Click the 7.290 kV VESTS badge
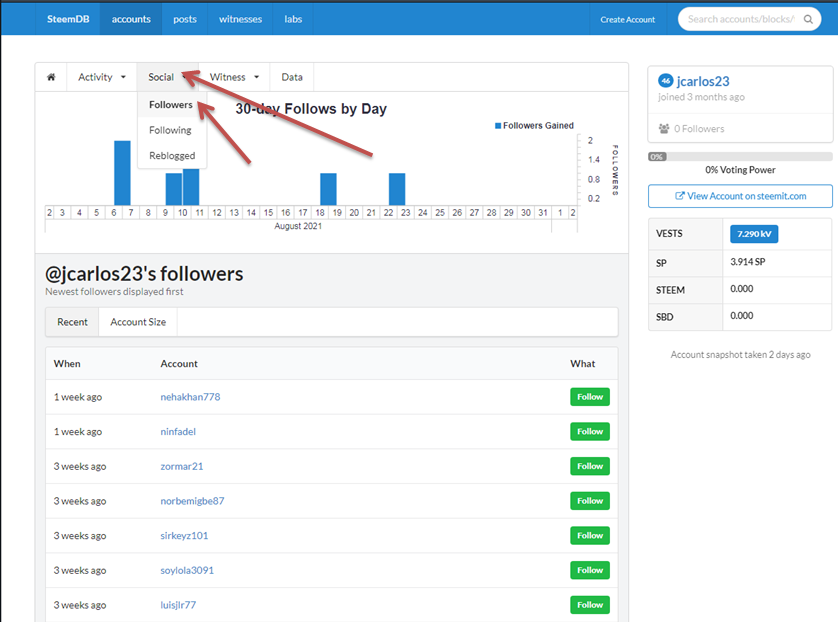This screenshot has height=622, width=838. click(x=754, y=234)
